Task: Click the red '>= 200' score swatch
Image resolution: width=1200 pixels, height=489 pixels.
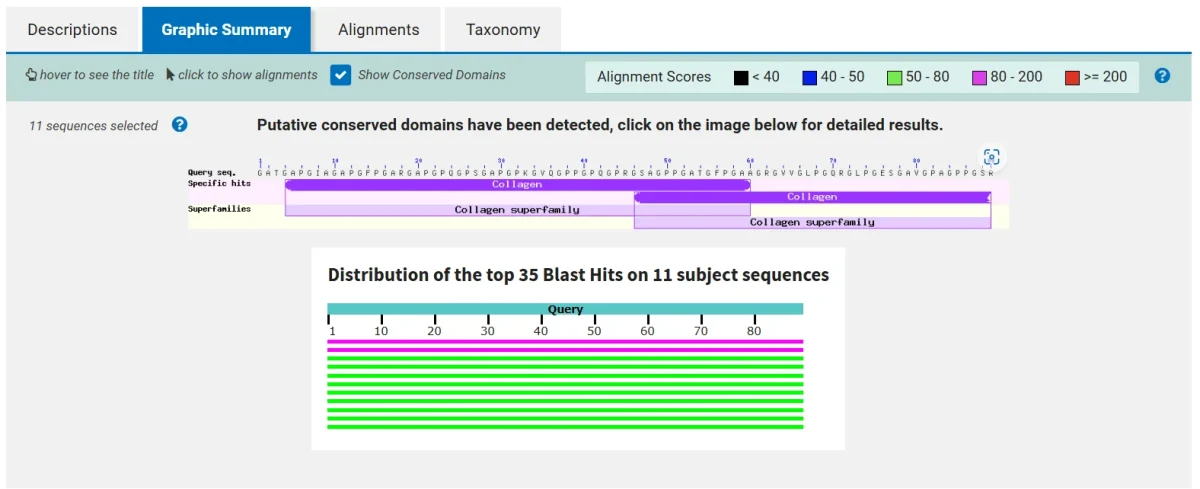Action: click(1072, 77)
